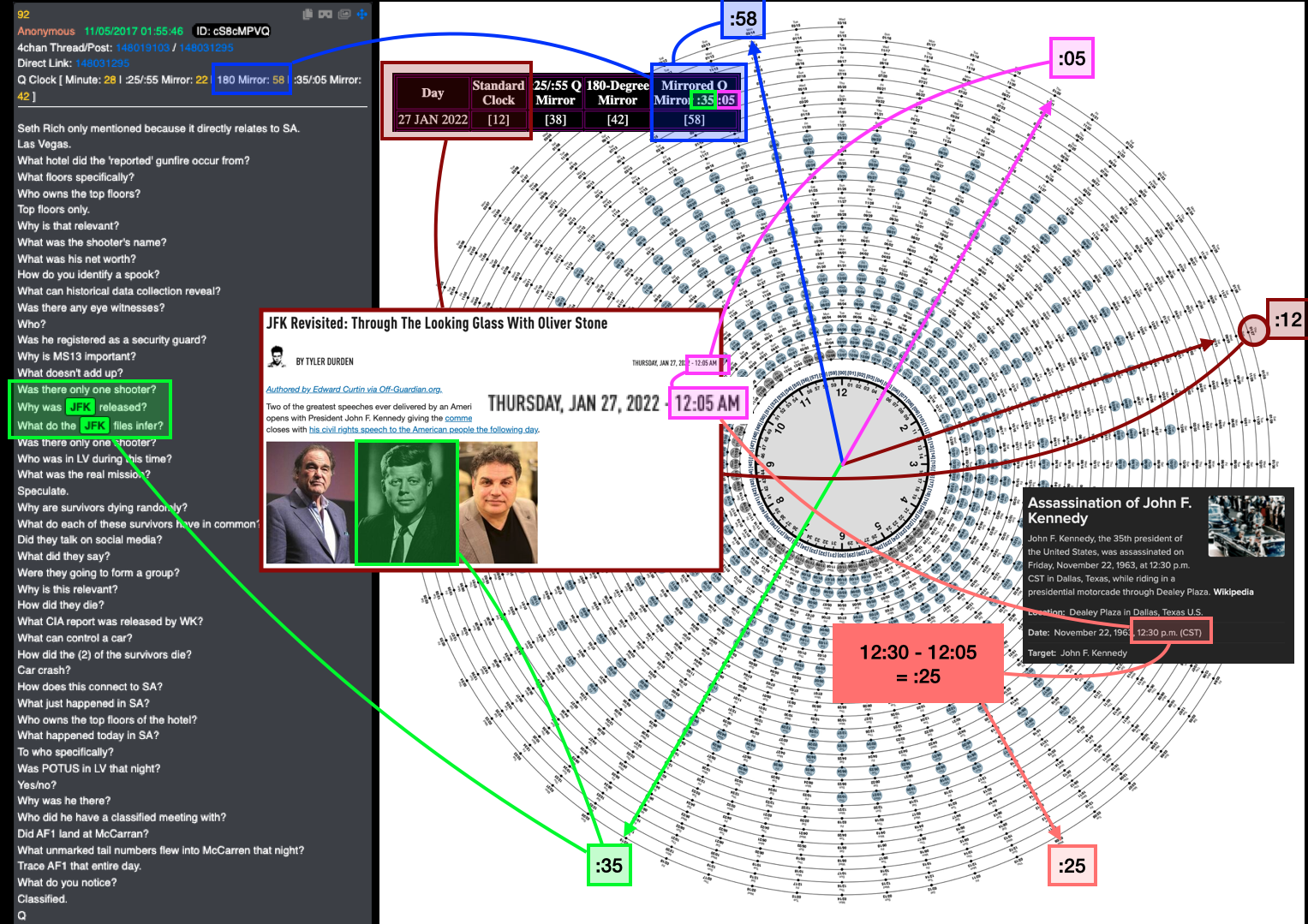Image resolution: width=1308 pixels, height=924 pixels.
Task: Click 'What can control a car?' line
Action: click(x=75, y=638)
